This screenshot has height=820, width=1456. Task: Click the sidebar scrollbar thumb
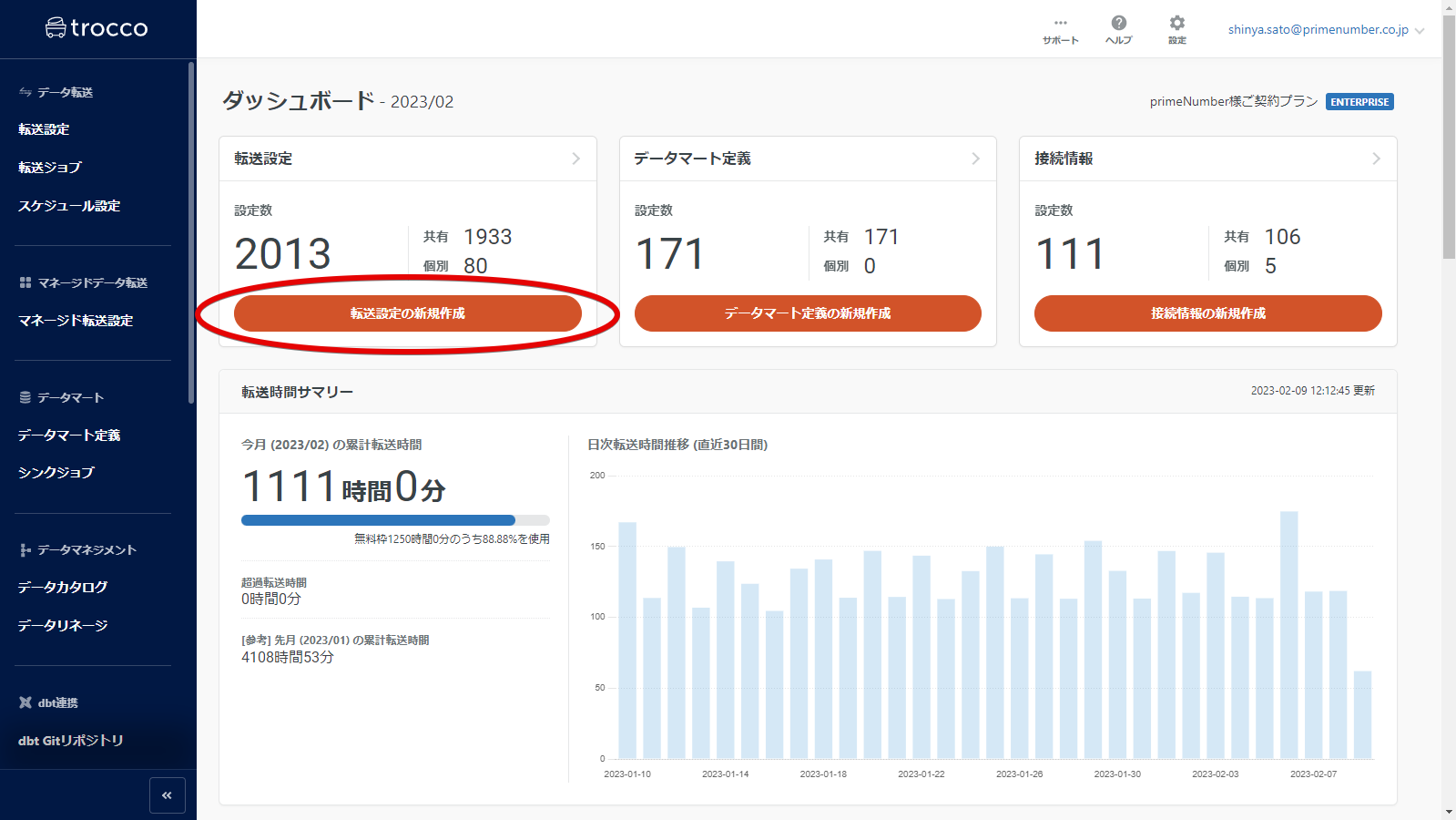[x=191, y=232]
